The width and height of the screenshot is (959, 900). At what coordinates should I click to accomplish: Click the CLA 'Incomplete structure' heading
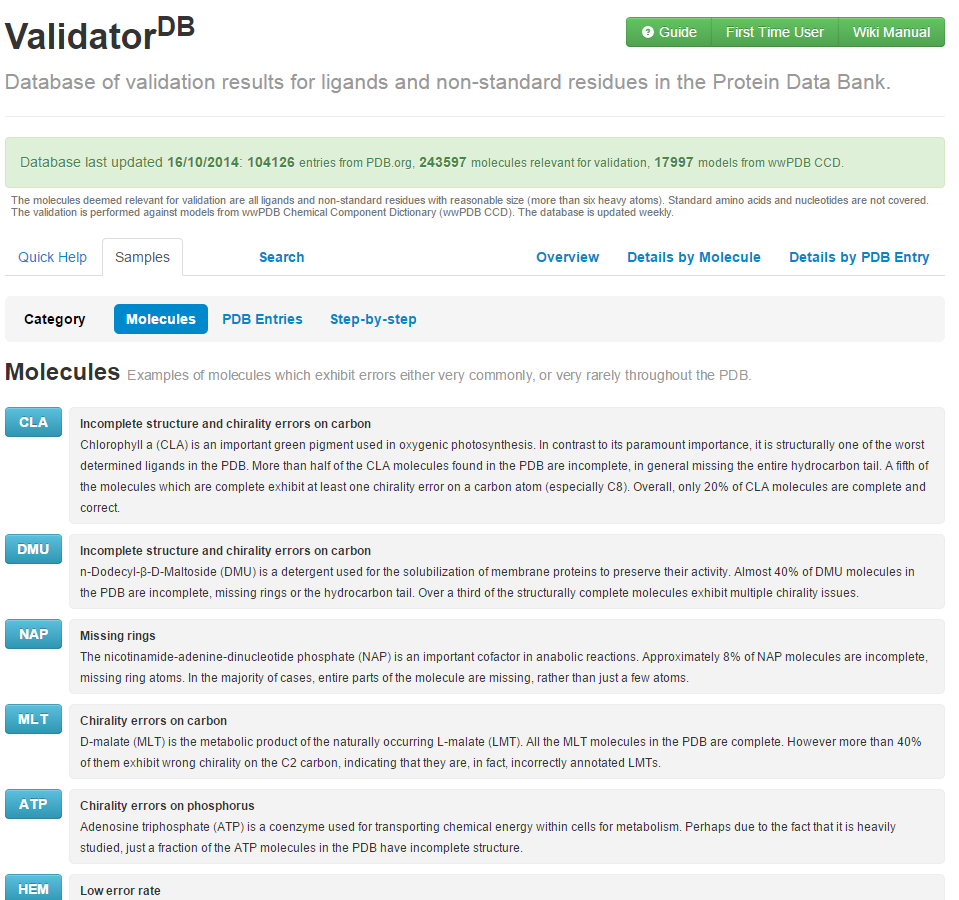[x=226, y=424]
